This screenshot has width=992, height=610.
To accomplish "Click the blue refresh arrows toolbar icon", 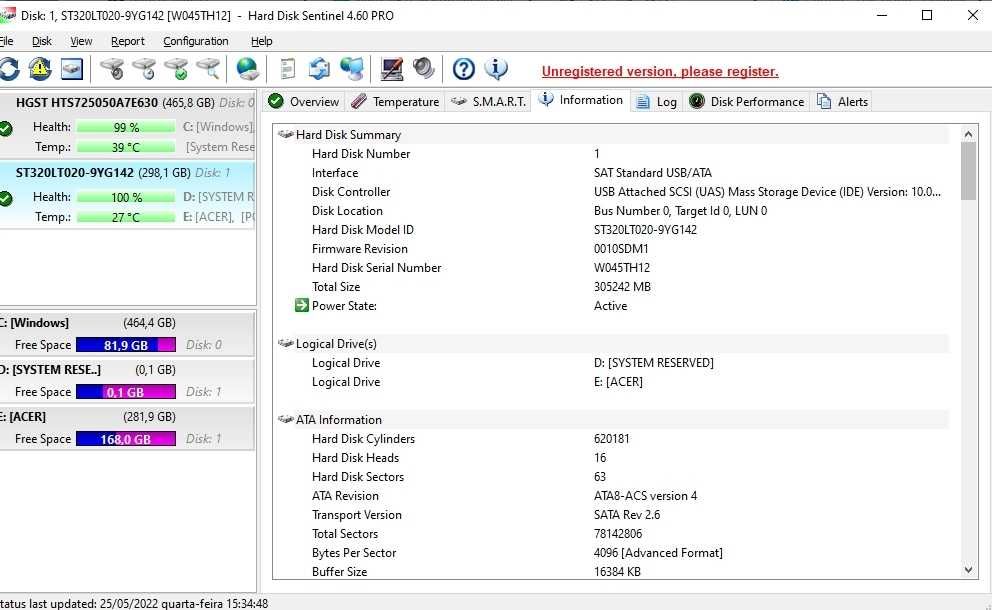I will (9, 69).
